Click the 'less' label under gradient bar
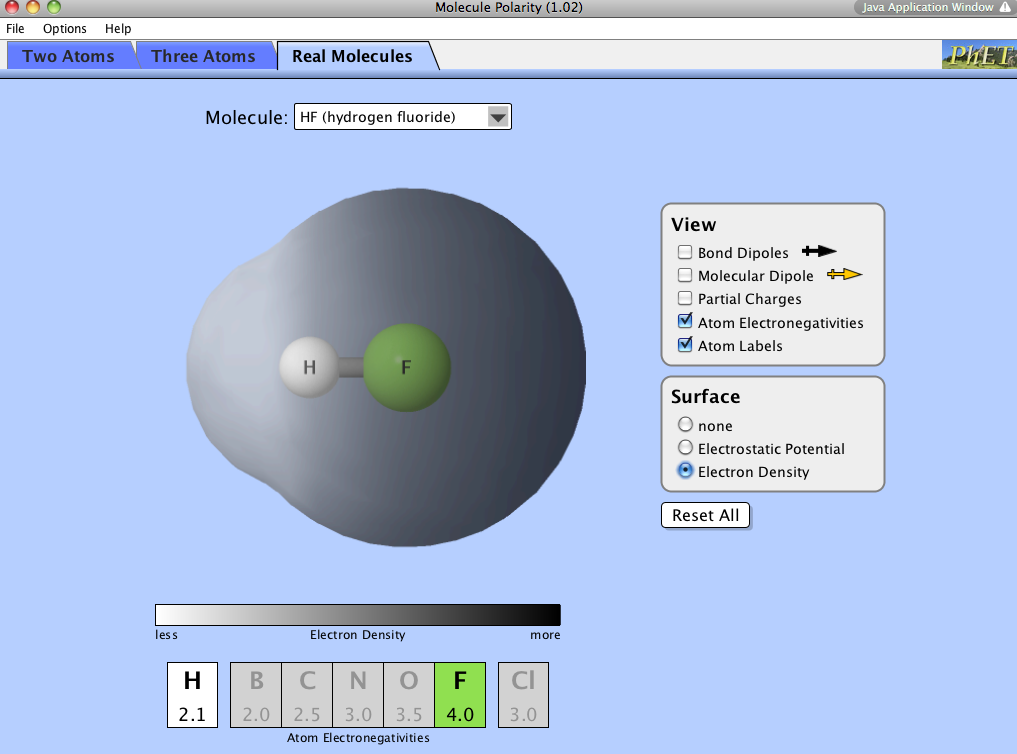Screen dimensions: 1017x754 coord(166,635)
